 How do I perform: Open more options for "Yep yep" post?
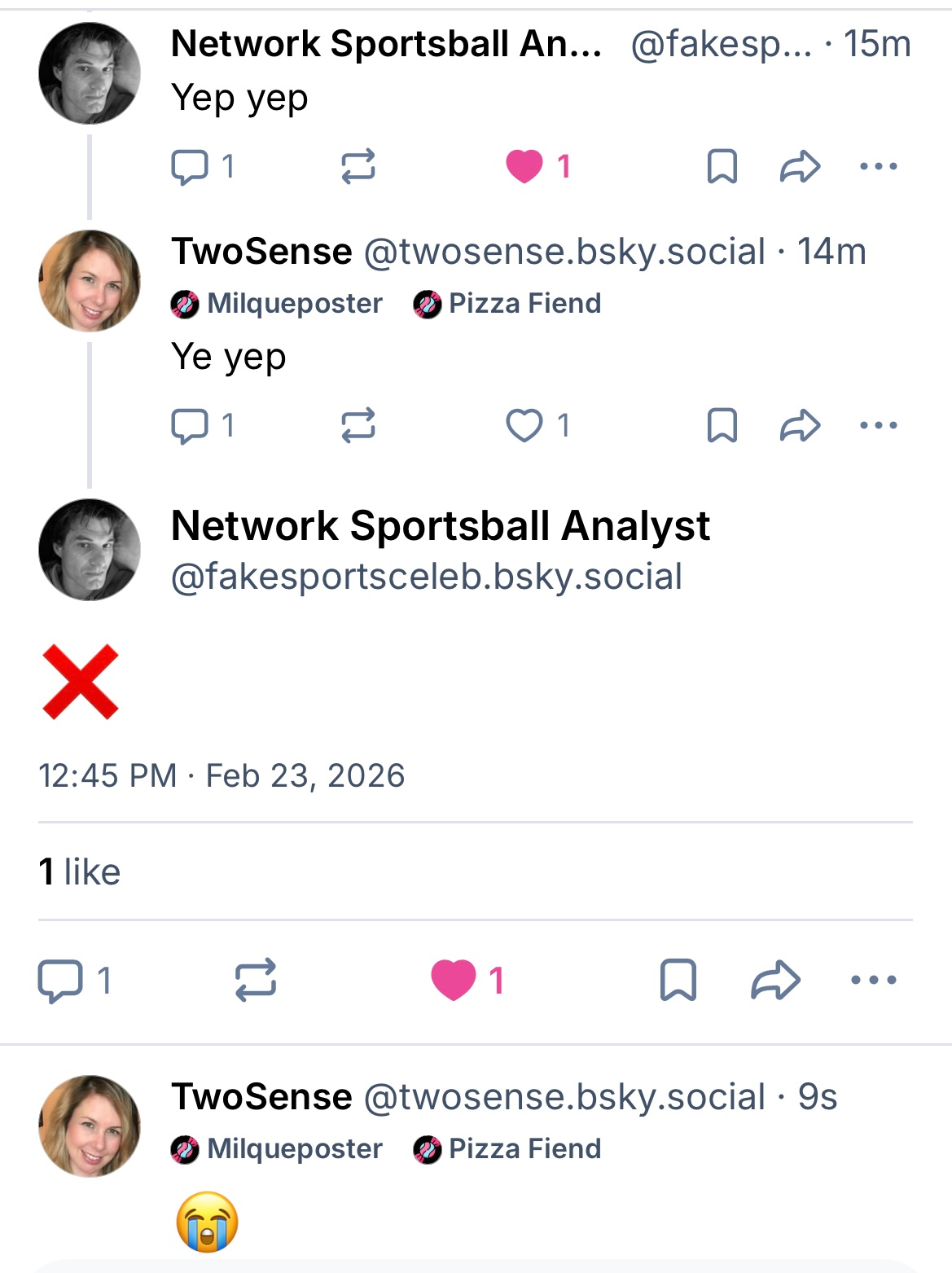[878, 167]
